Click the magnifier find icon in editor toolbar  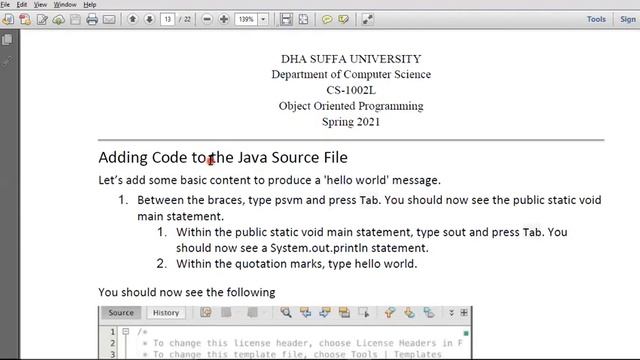coord(286,313)
